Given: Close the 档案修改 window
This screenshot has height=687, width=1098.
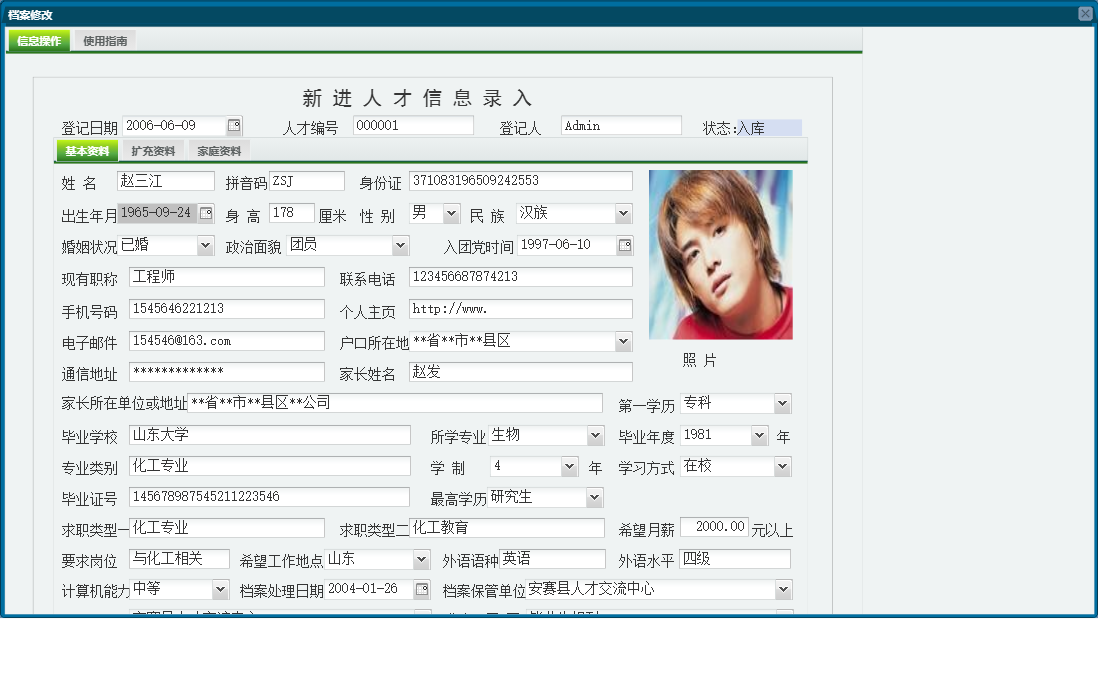Looking at the screenshot, I should point(1085,13).
